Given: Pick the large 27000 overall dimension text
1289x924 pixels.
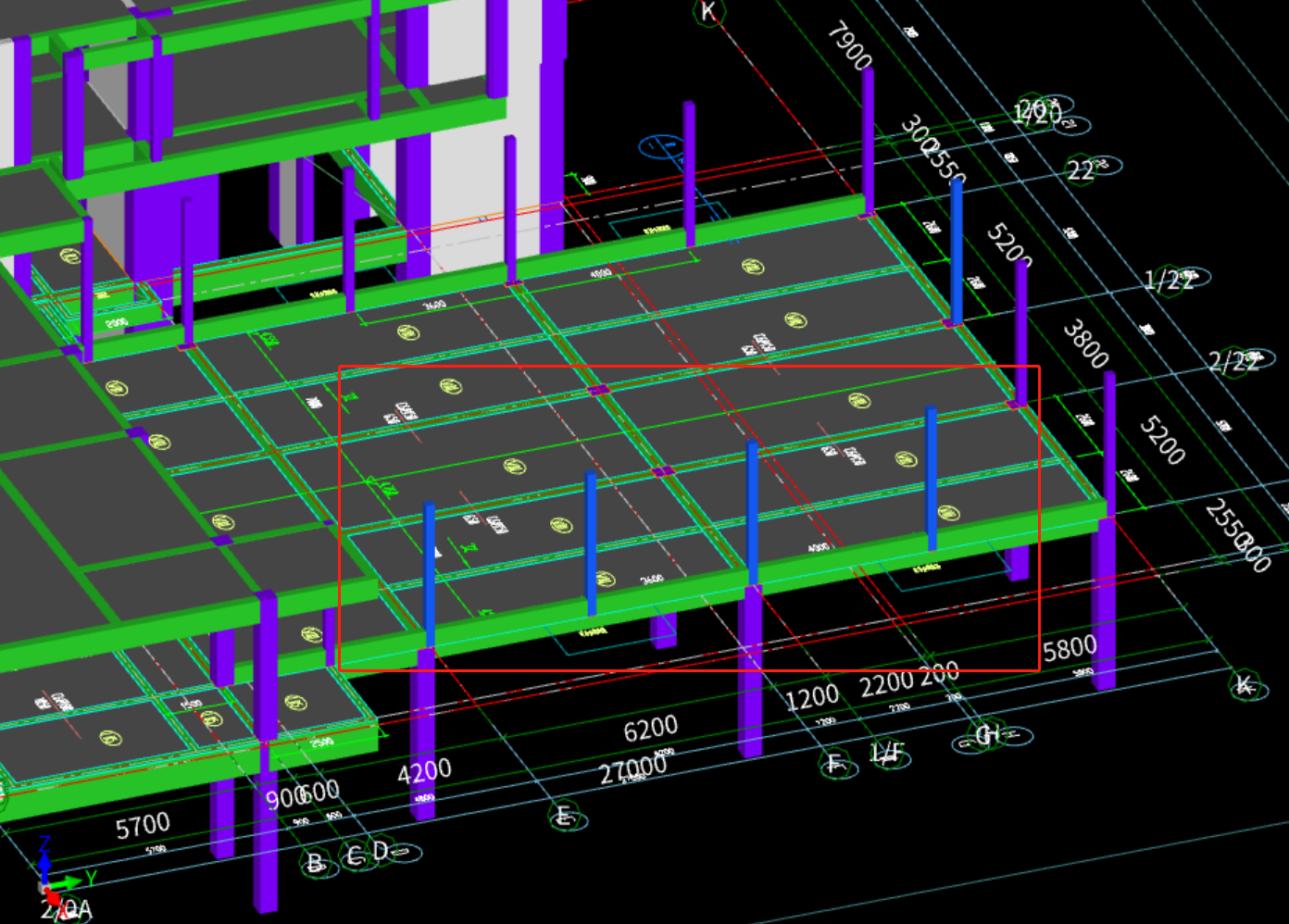Looking at the screenshot, I should point(632,768).
